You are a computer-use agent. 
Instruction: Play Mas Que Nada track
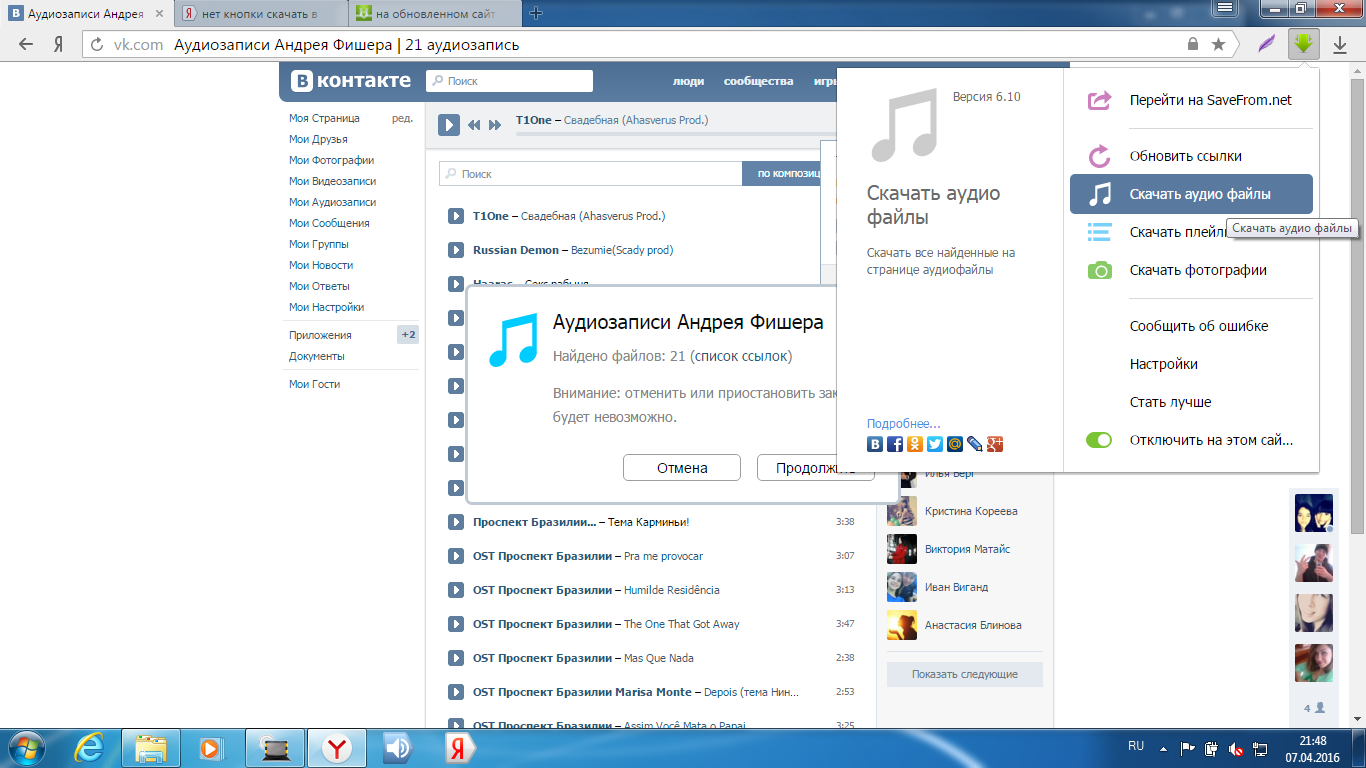point(455,658)
